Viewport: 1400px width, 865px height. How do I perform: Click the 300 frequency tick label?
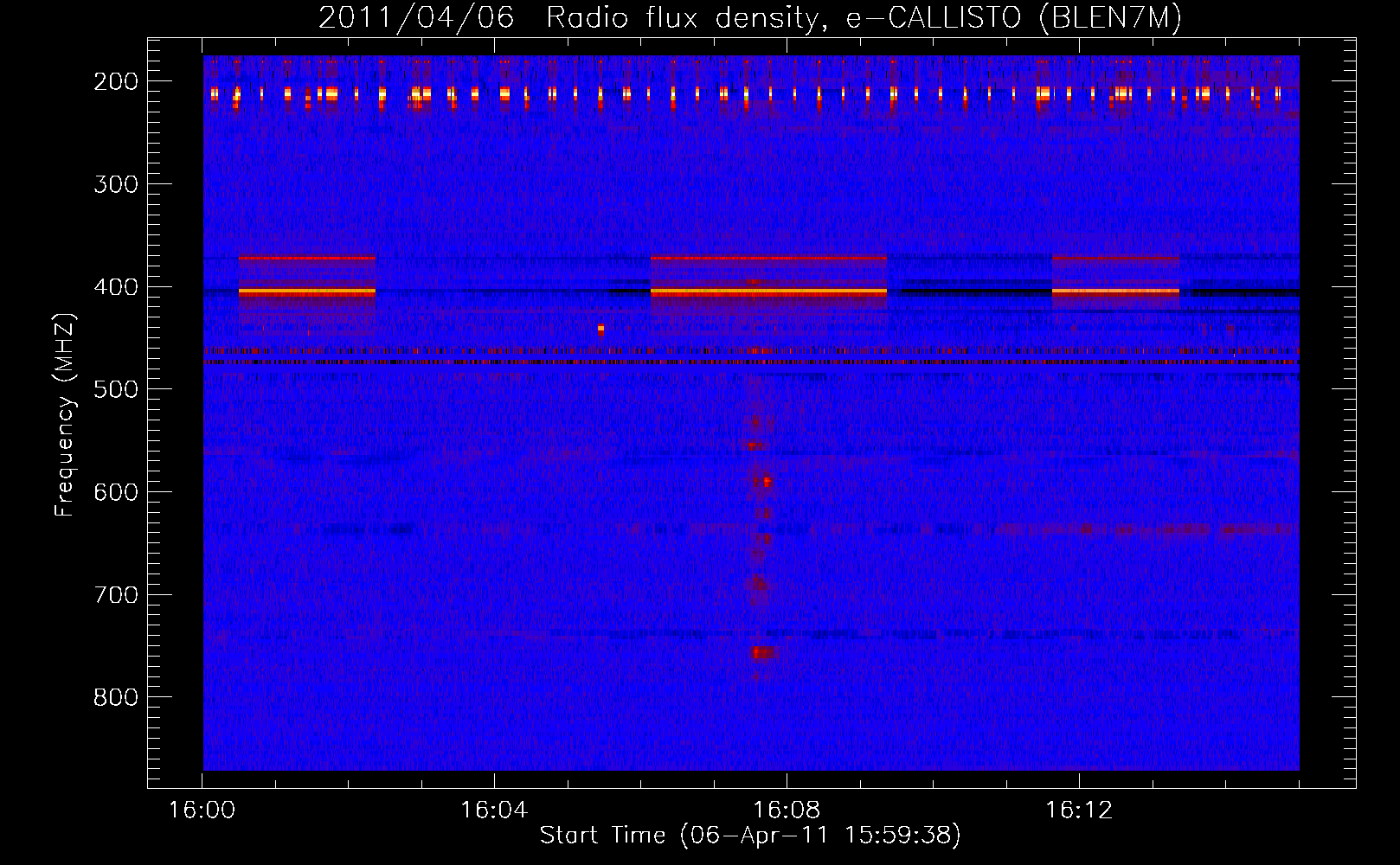coord(116,184)
